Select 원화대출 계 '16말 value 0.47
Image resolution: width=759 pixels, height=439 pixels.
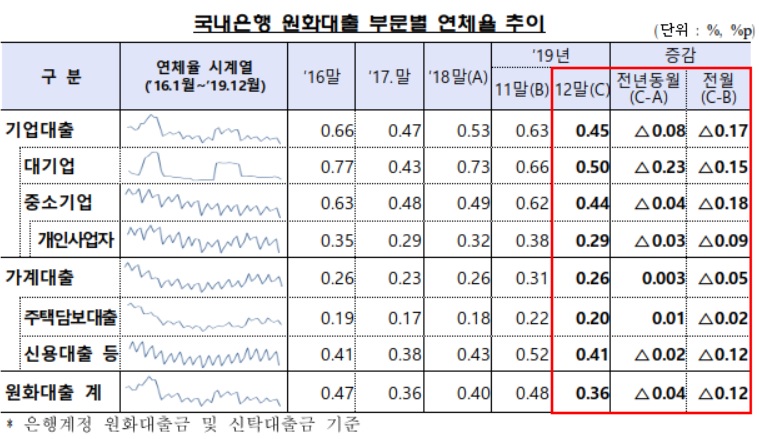(x=337, y=393)
